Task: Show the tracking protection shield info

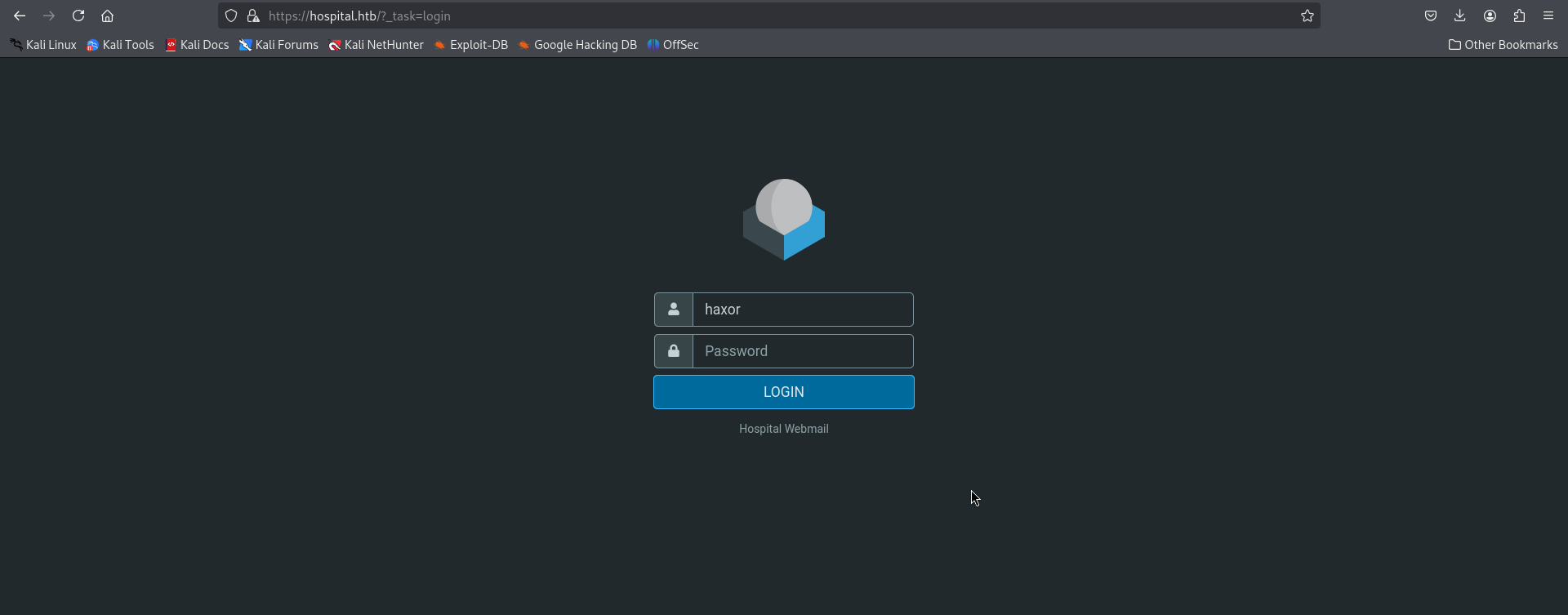Action: tap(231, 16)
